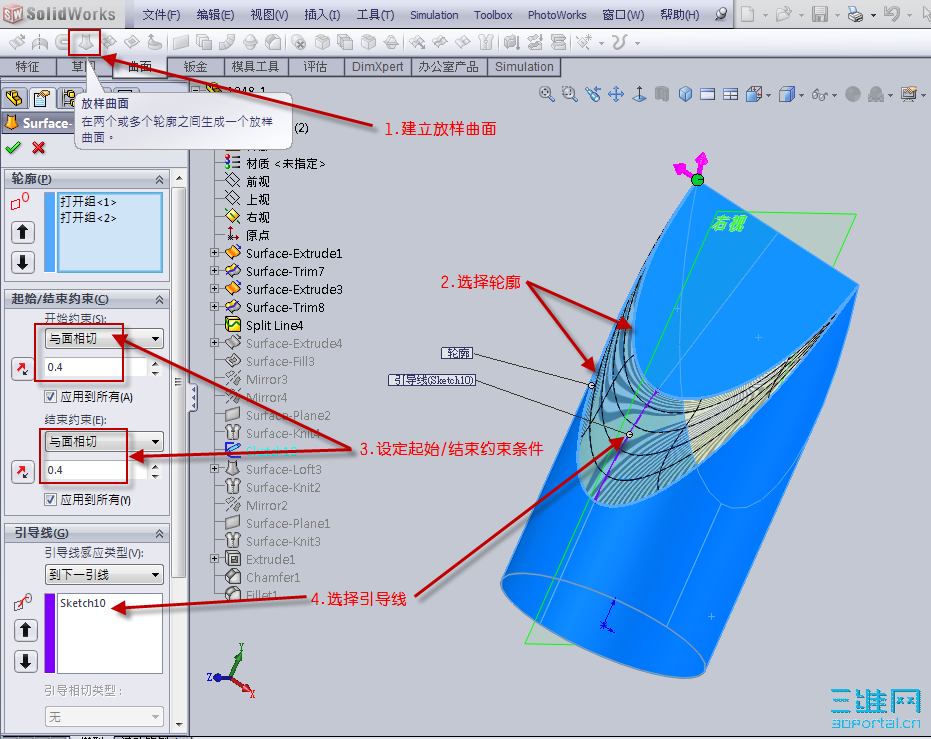Screen dimensions: 931x739
Task: Open the 引导相切类型 dropdown
Action: [x=104, y=716]
